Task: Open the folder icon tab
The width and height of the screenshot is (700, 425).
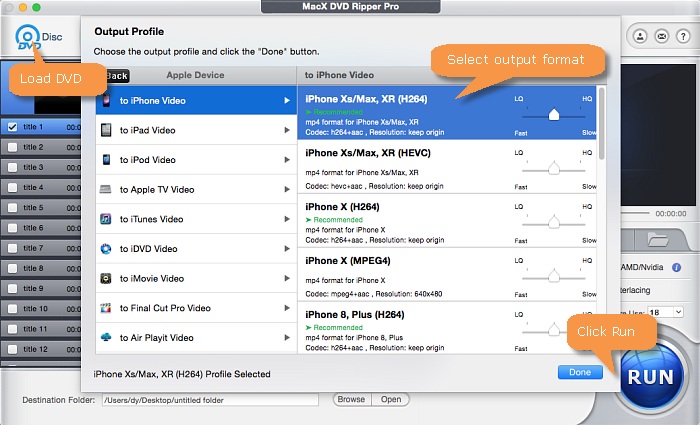Action: pyautogui.click(x=658, y=240)
